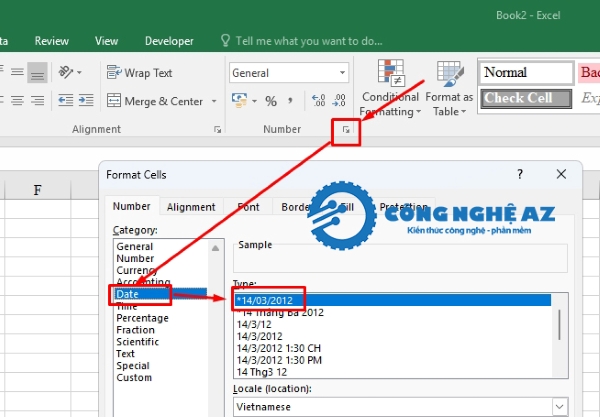Expand the accounting format dropdown arrow
This screenshot has width=600, height=417.
[x=254, y=101]
